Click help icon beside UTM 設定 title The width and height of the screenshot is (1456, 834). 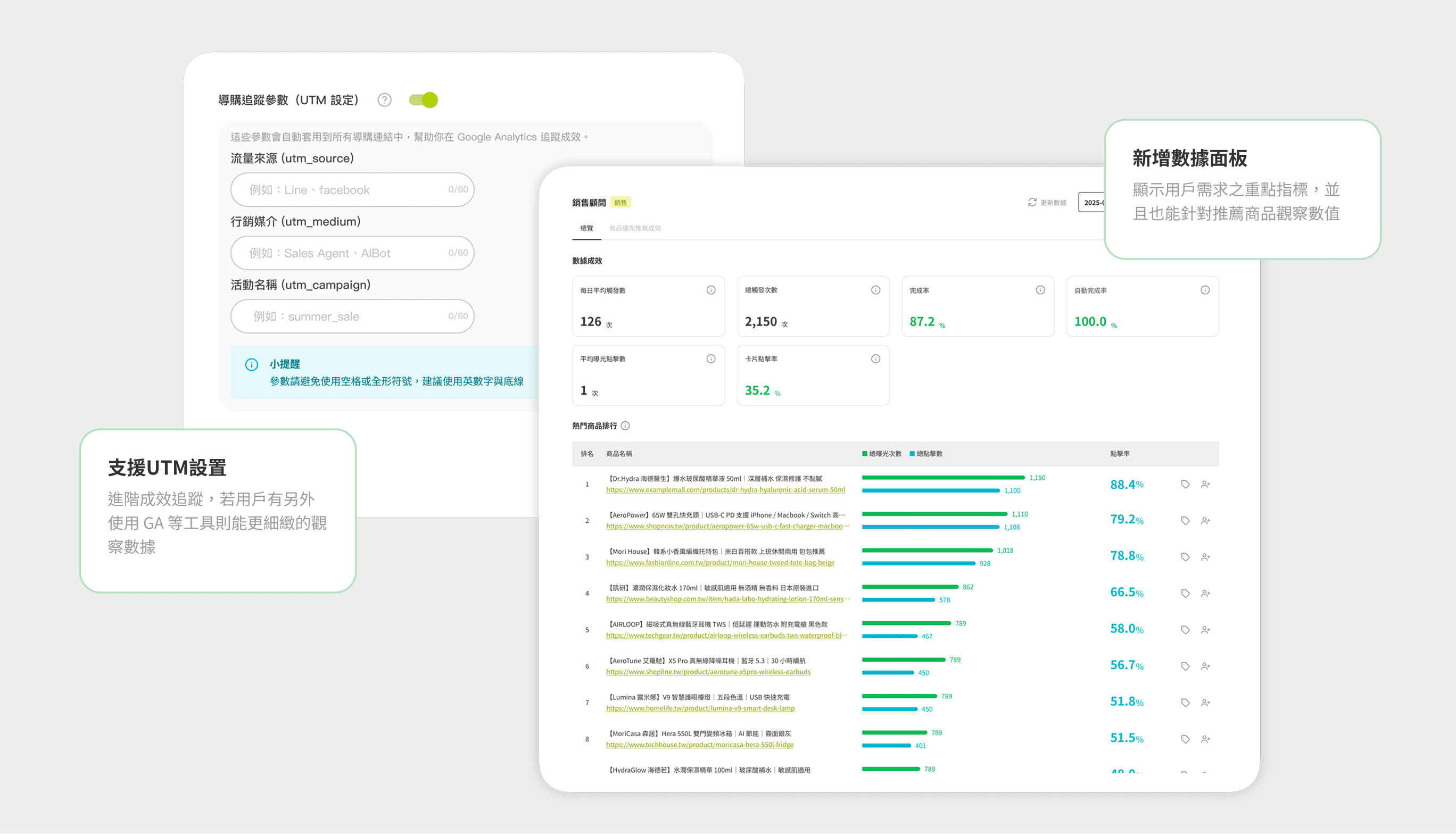pyautogui.click(x=384, y=100)
